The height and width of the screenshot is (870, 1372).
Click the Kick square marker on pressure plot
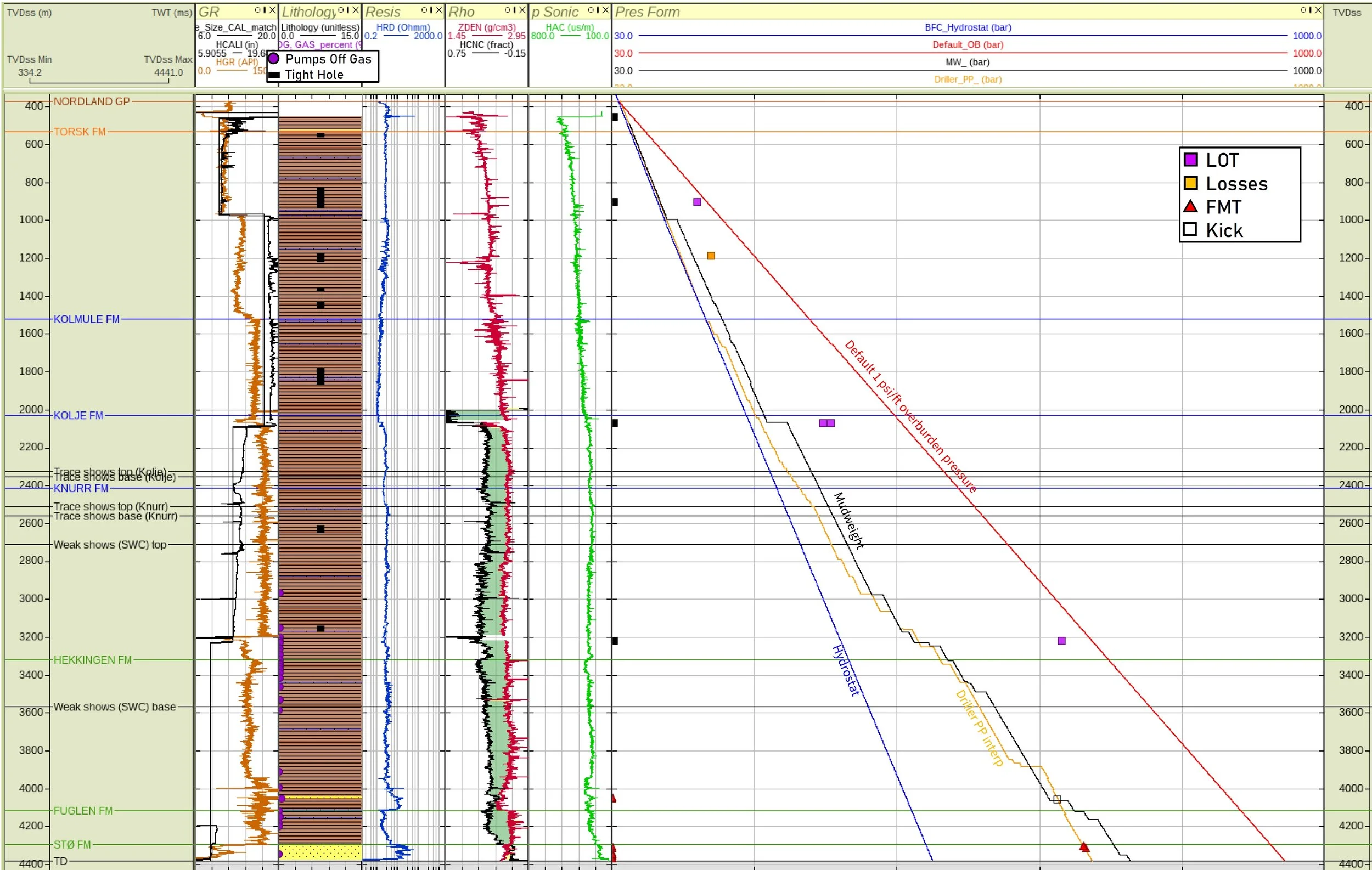coord(1057,799)
